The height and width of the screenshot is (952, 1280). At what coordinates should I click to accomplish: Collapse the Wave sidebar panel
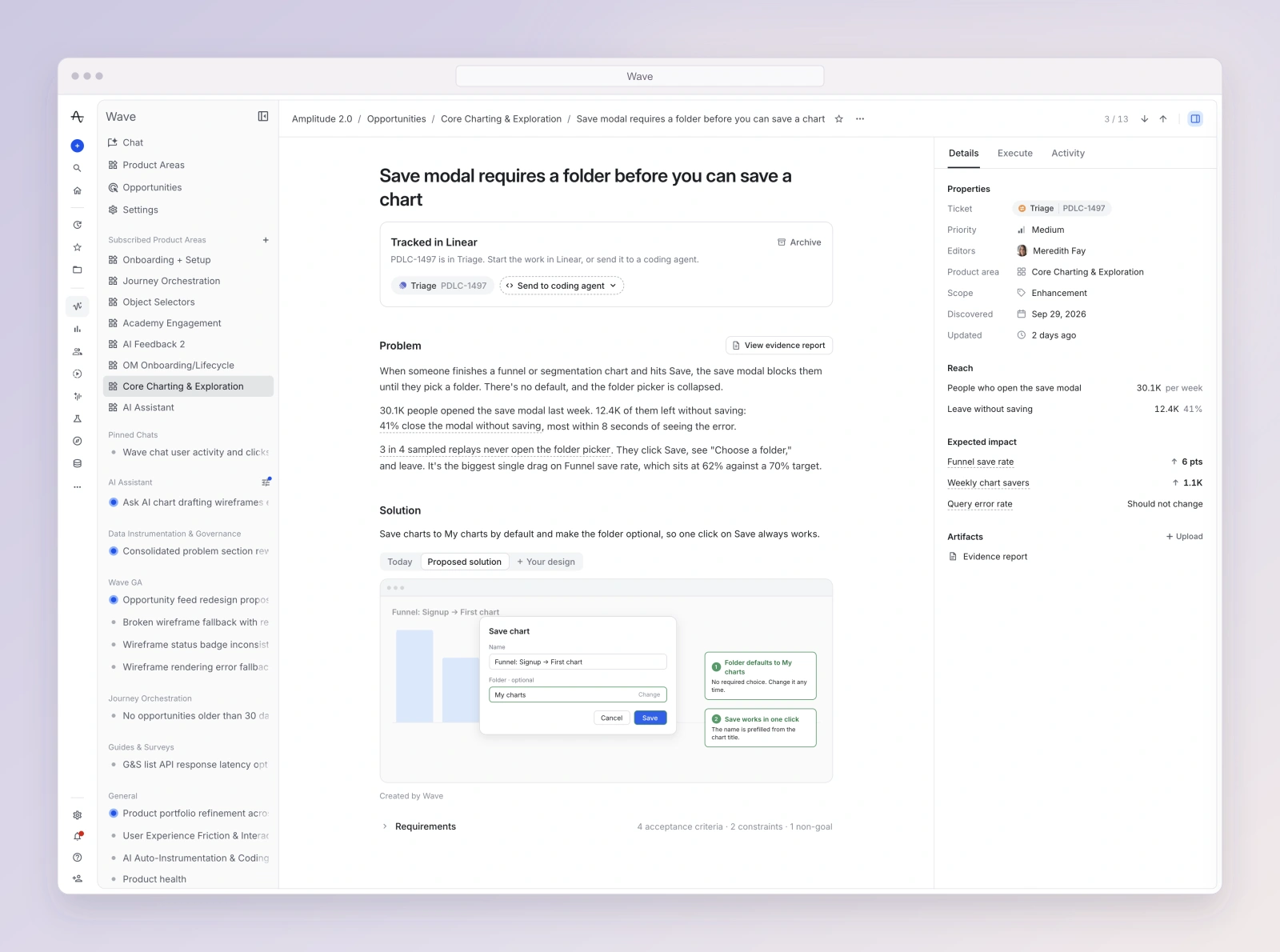point(262,117)
